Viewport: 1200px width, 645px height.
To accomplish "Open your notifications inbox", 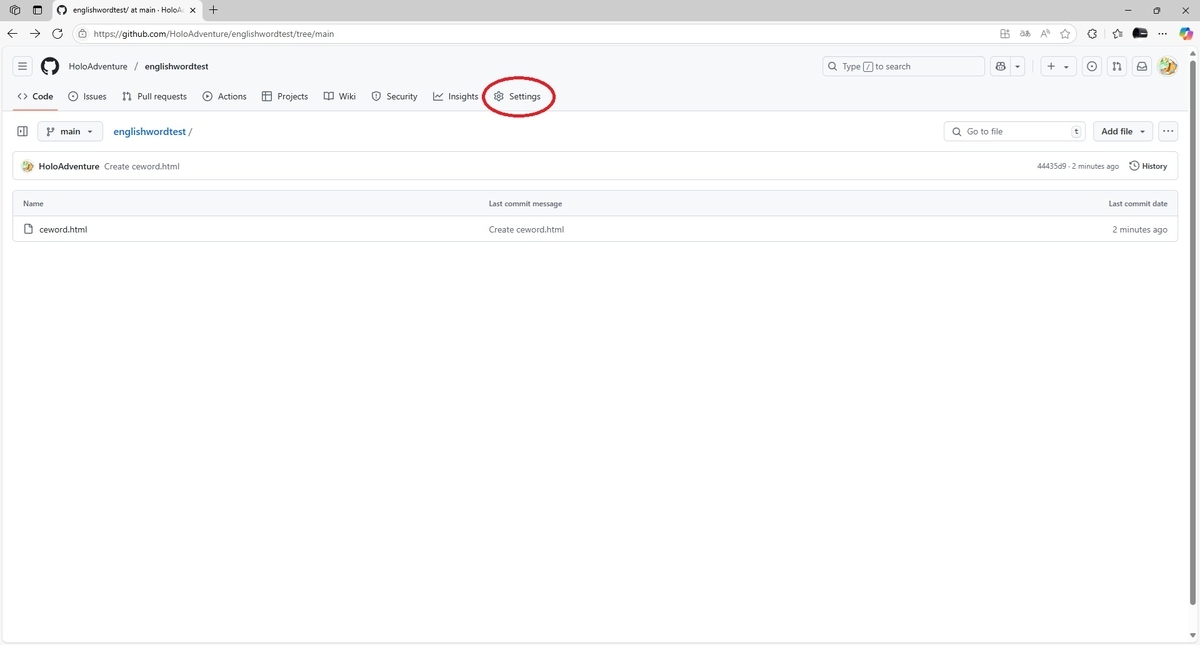I will point(1141,66).
